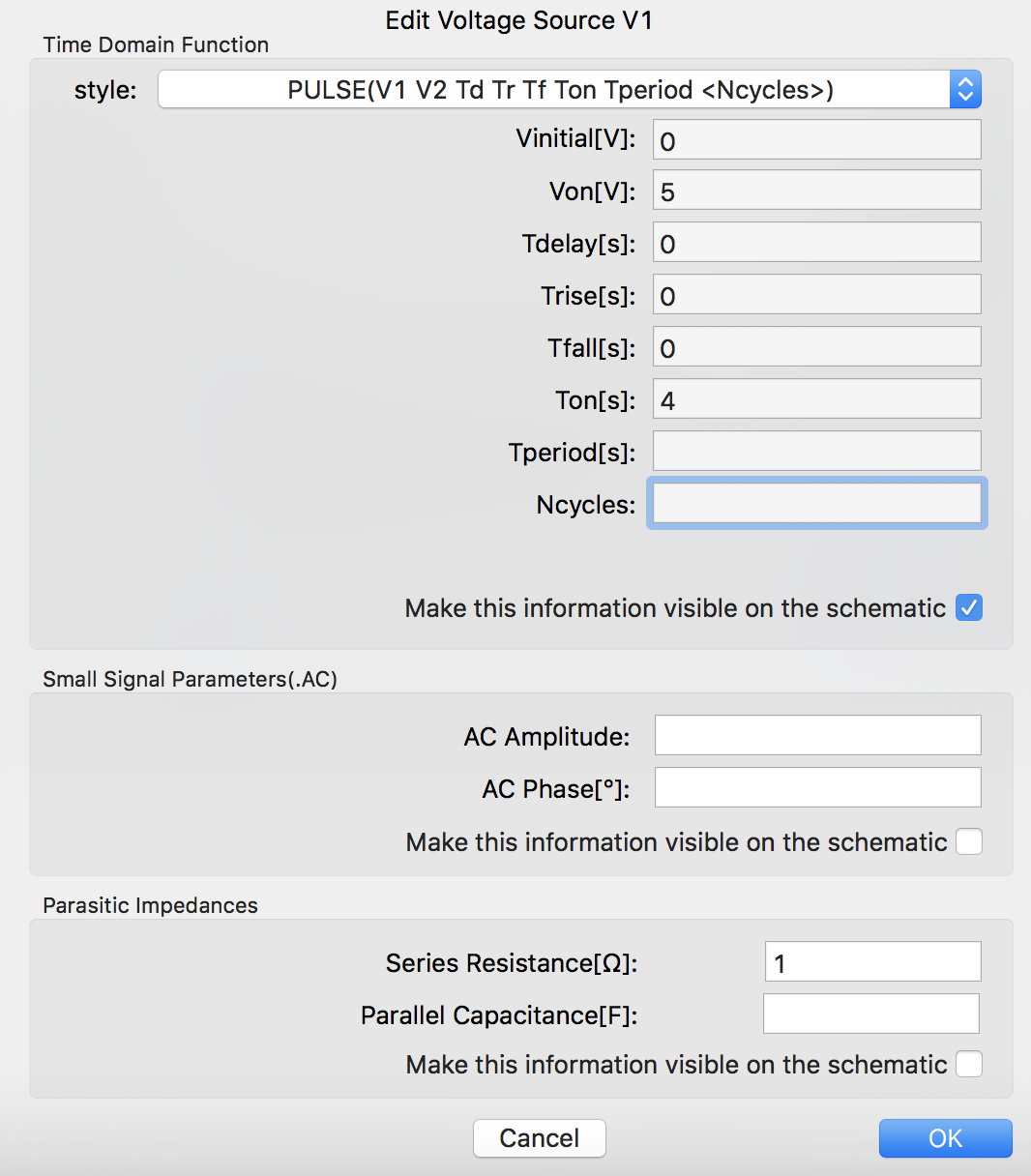Click the Edit Voltage Source V1 title
This screenshot has width=1031, height=1176.
pyautogui.click(x=519, y=20)
